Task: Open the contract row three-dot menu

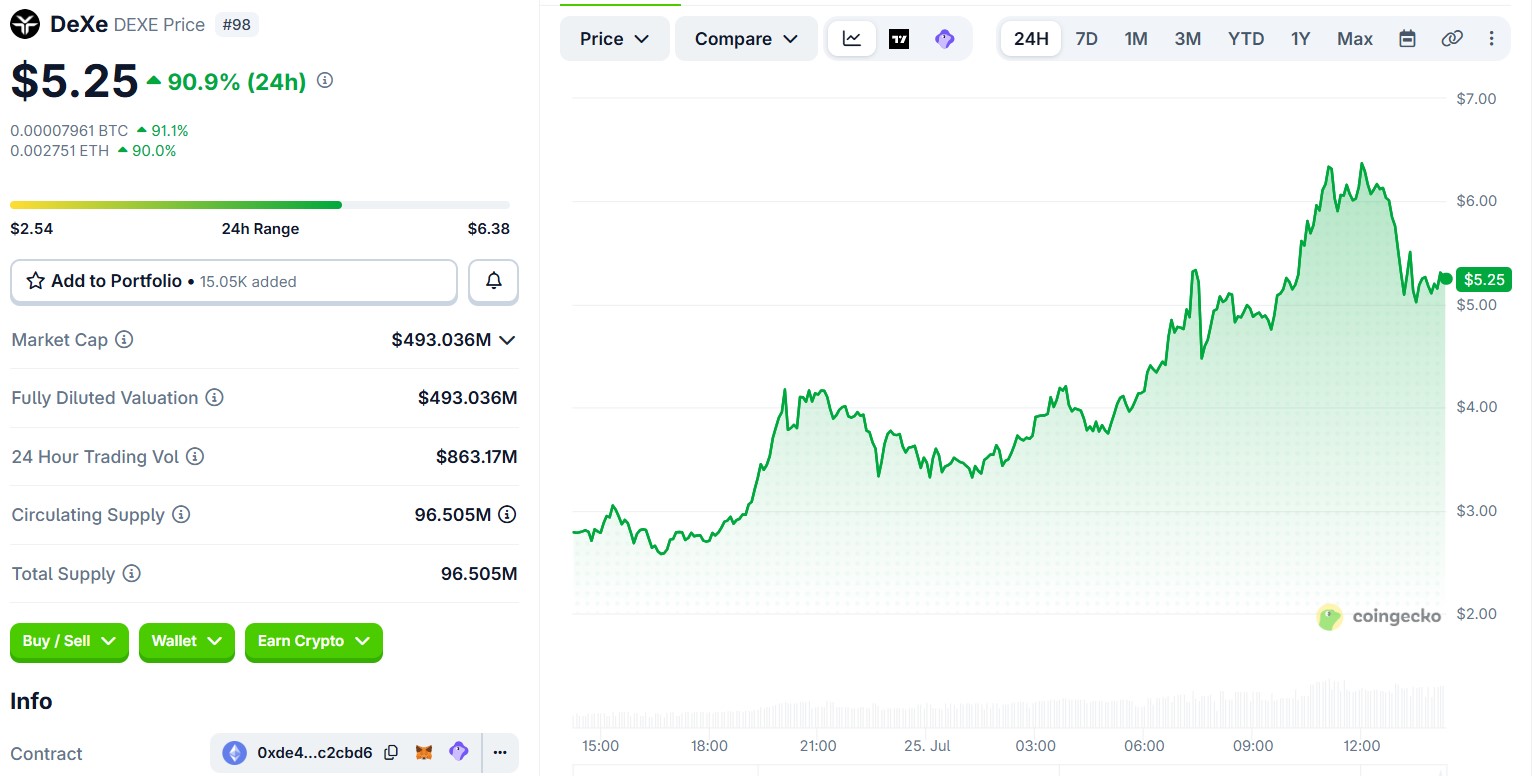Action: [x=500, y=752]
